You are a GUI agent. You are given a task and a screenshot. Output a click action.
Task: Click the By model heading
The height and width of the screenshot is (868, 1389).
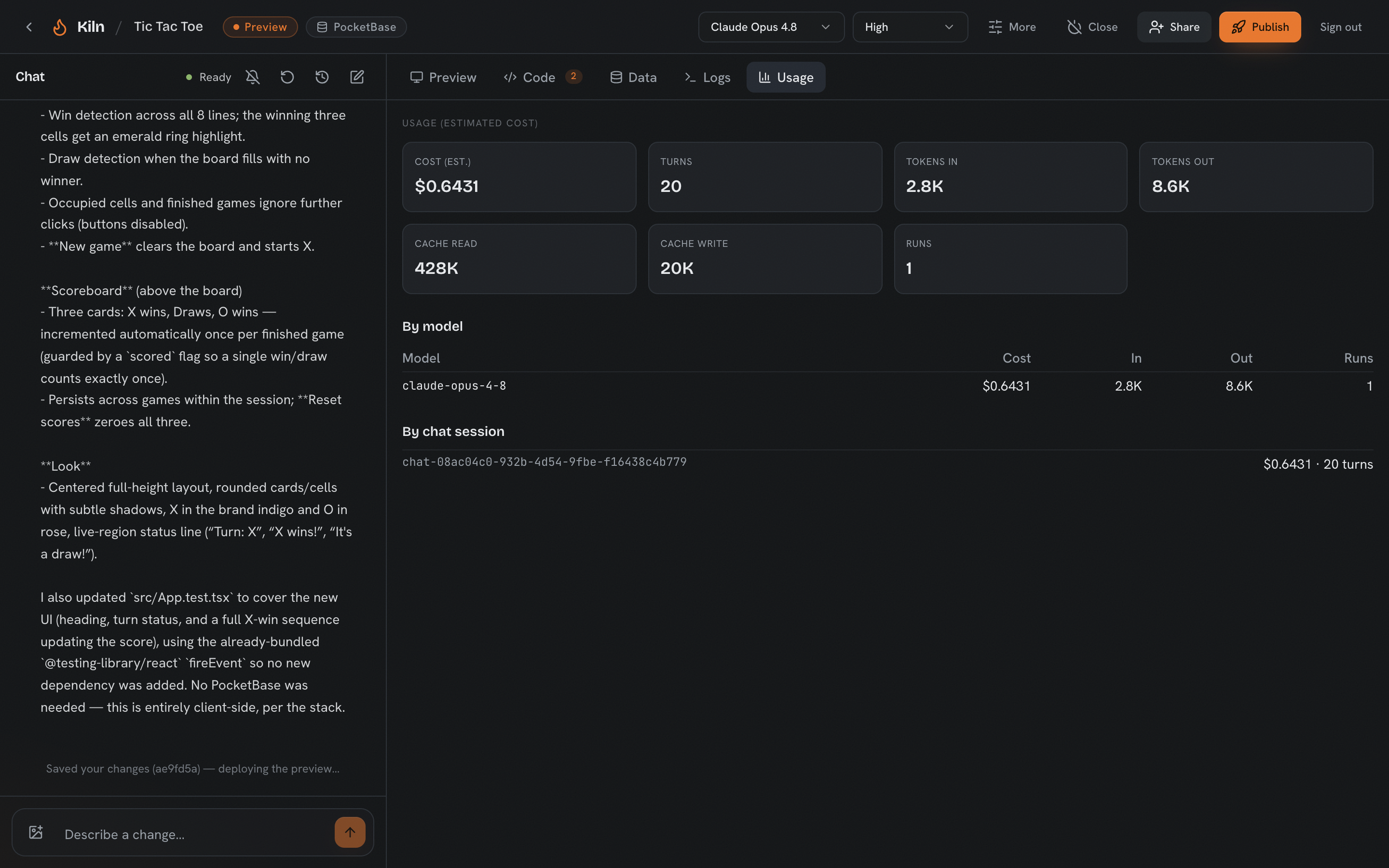(x=432, y=326)
